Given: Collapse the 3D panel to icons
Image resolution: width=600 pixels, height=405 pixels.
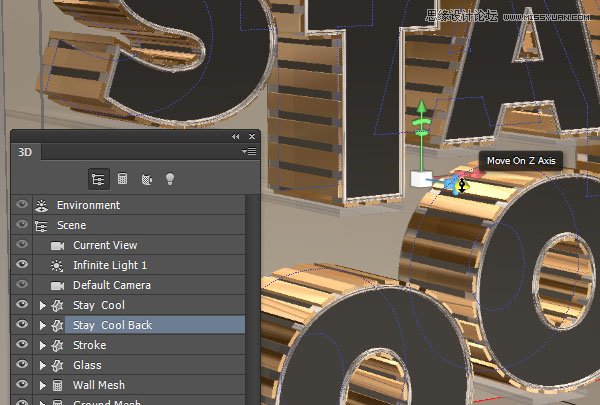Looking at the screenshot, I should pyautogui.click(x=235, y=136).
